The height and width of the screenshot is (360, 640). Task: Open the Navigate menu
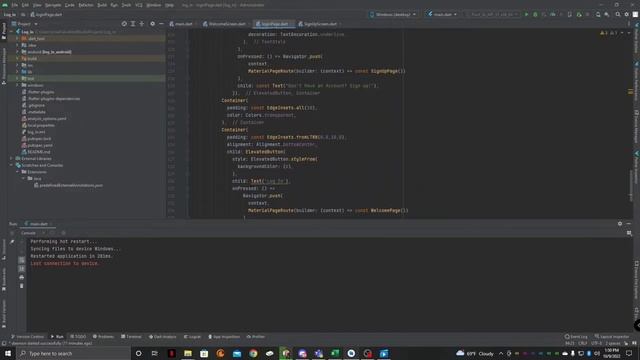[x=53, y=5]
